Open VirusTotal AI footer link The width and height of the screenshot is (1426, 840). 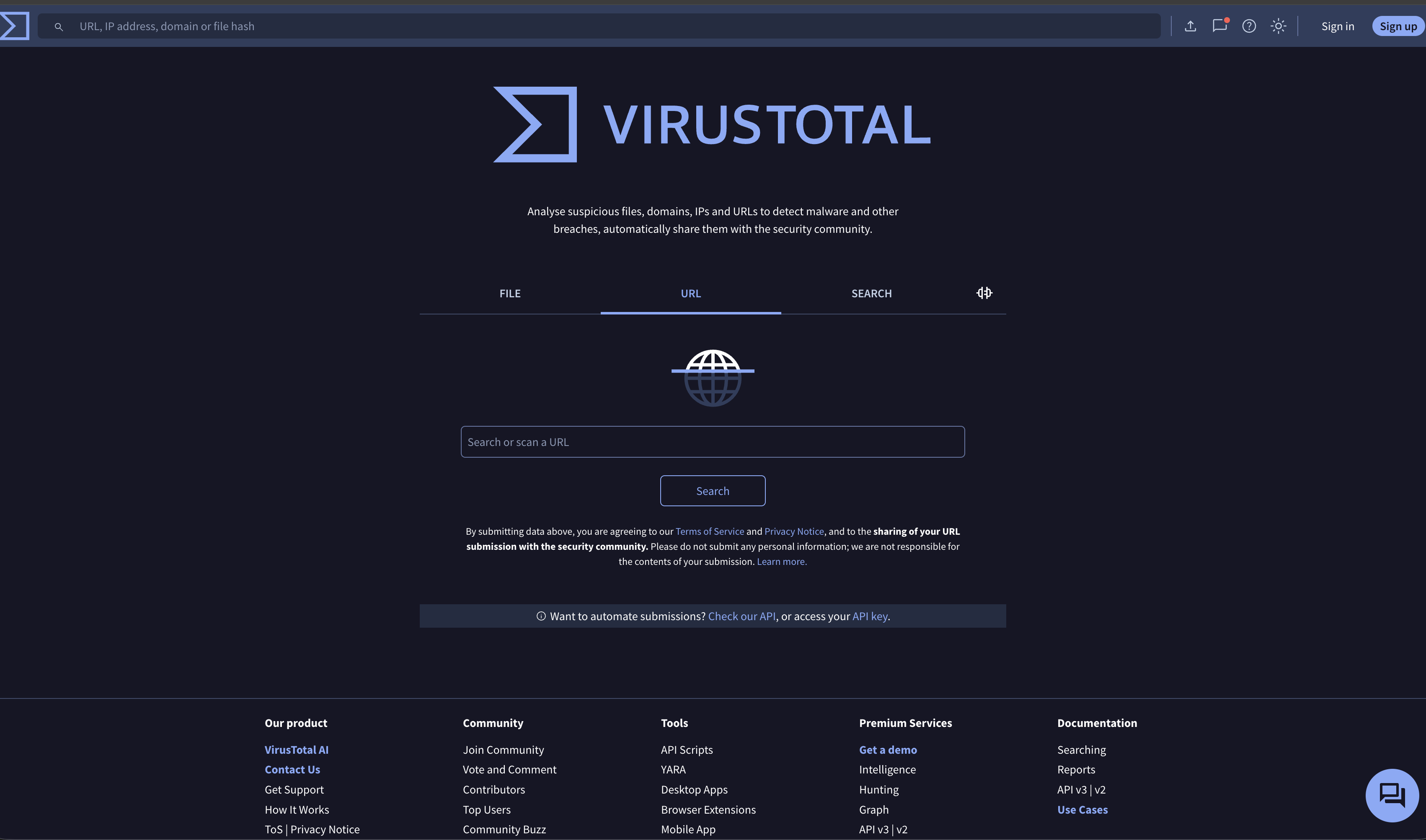point(296,750)
